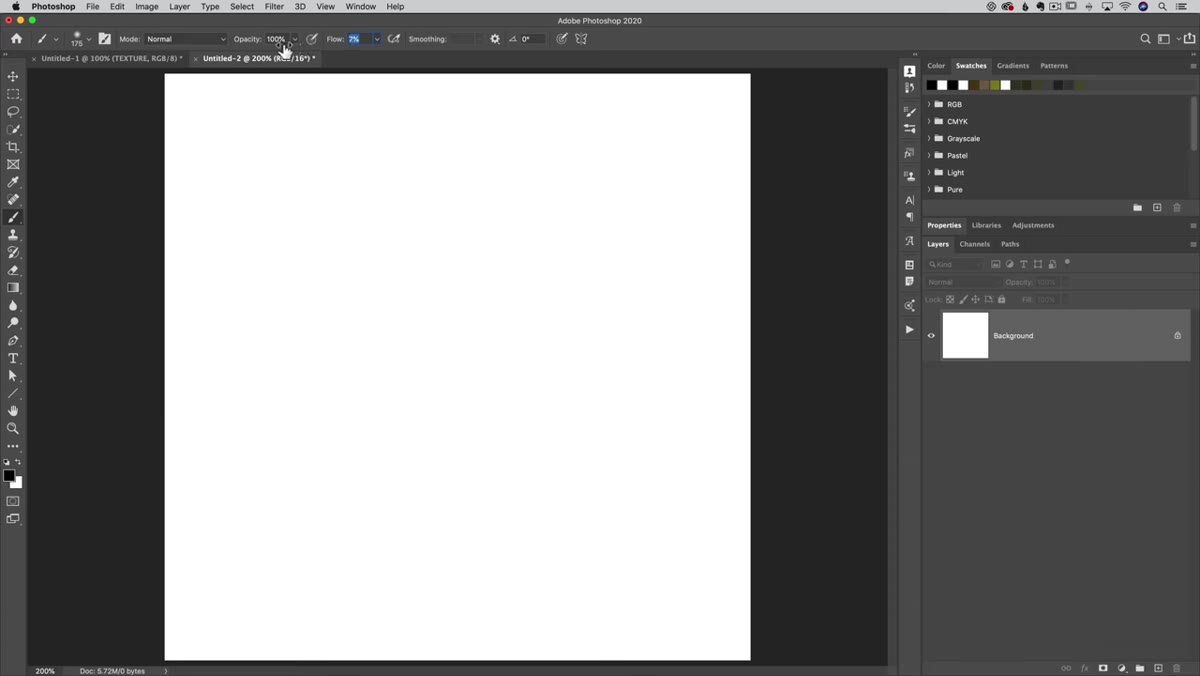Expand the Pure swatch group
This screenshot has height=676, width=1200.
point(929,189)
